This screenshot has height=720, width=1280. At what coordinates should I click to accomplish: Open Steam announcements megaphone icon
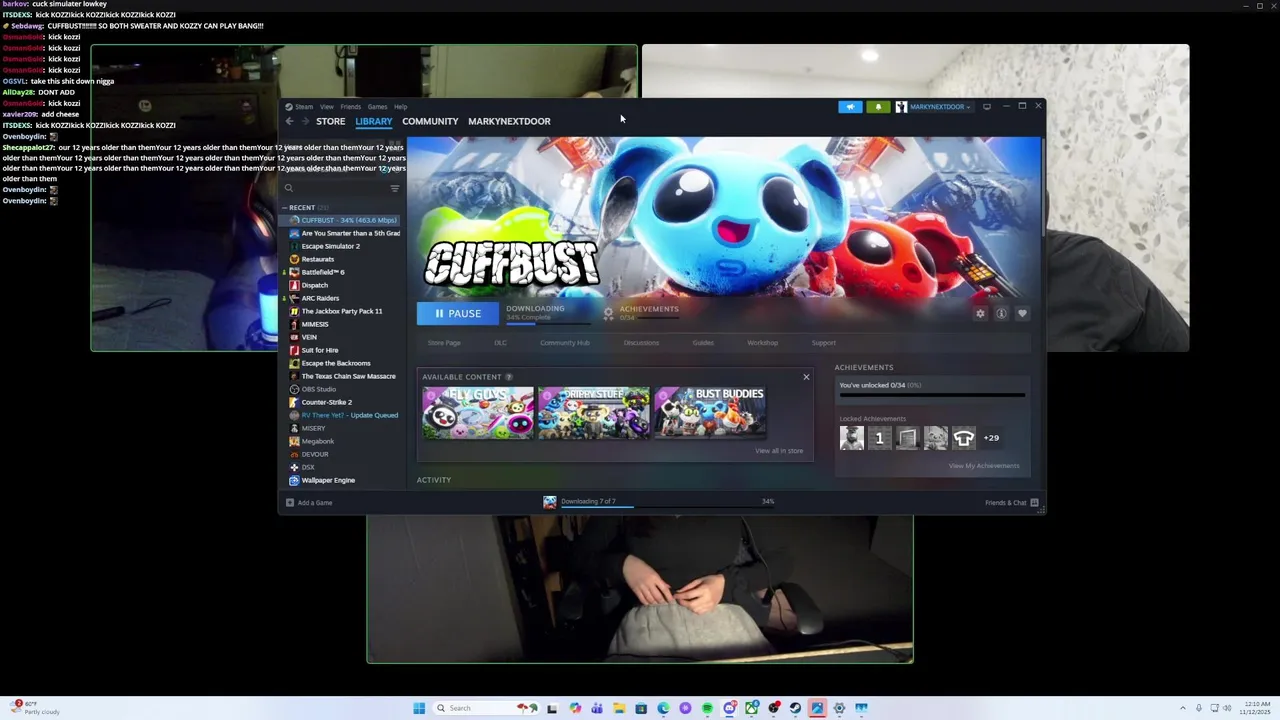pyautogui.click(x=850, y=107)
